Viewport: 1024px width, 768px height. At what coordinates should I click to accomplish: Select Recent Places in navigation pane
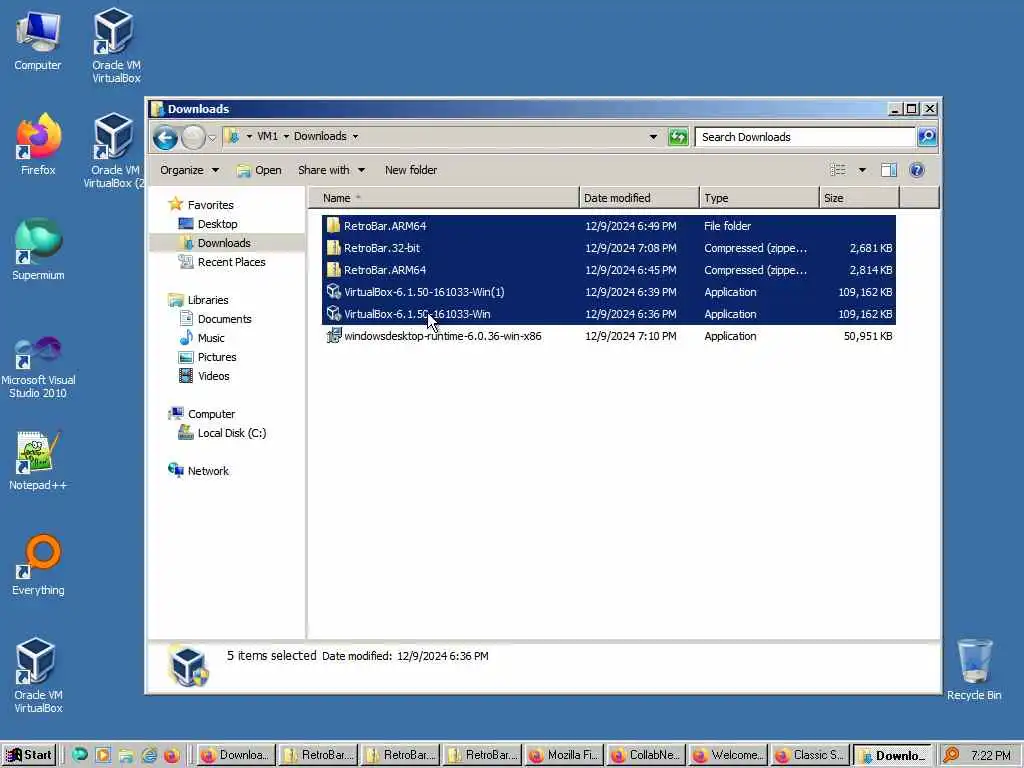[231, 262]
